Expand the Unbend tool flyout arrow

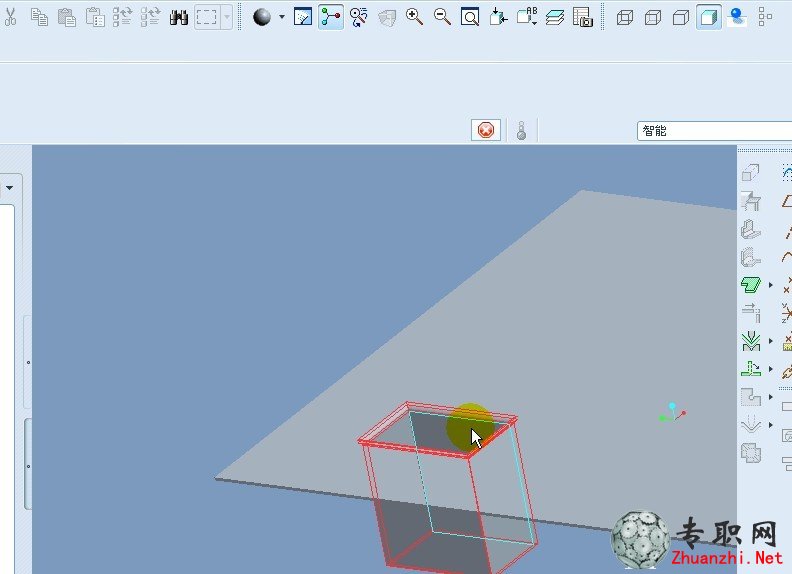pyautogui.click(x=771, y=369)
